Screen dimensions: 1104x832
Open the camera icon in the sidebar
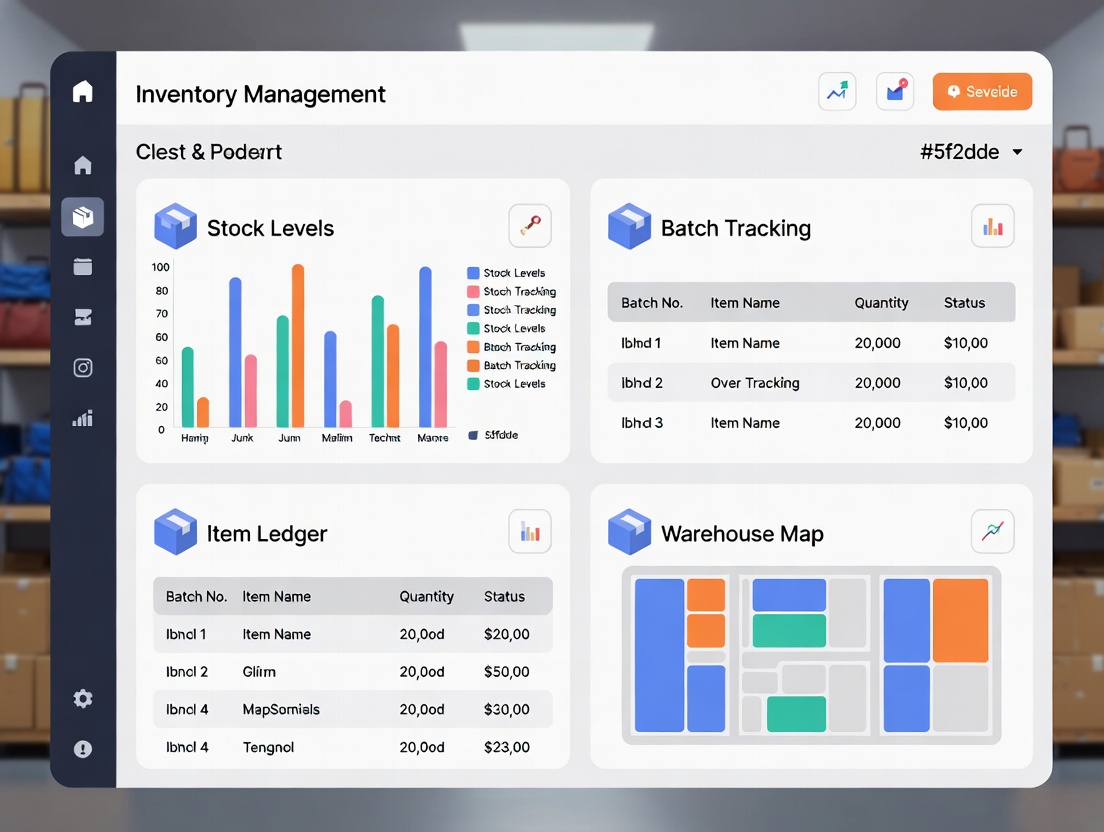tap(83, 368)
